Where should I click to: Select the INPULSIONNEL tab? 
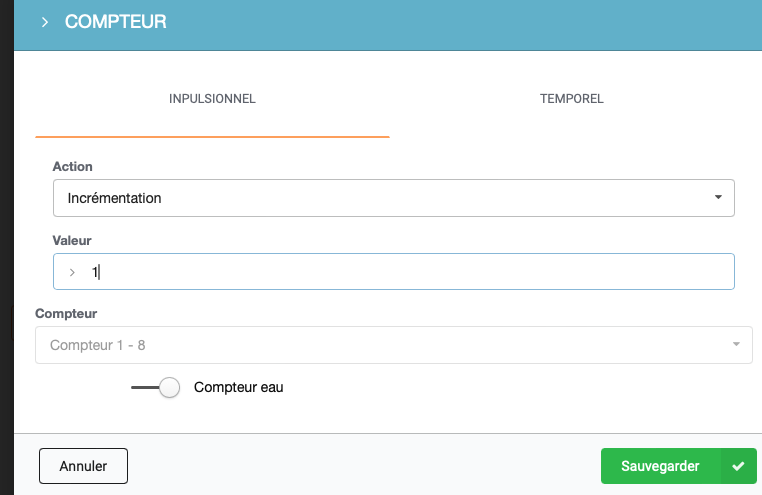tap(212, 99)
